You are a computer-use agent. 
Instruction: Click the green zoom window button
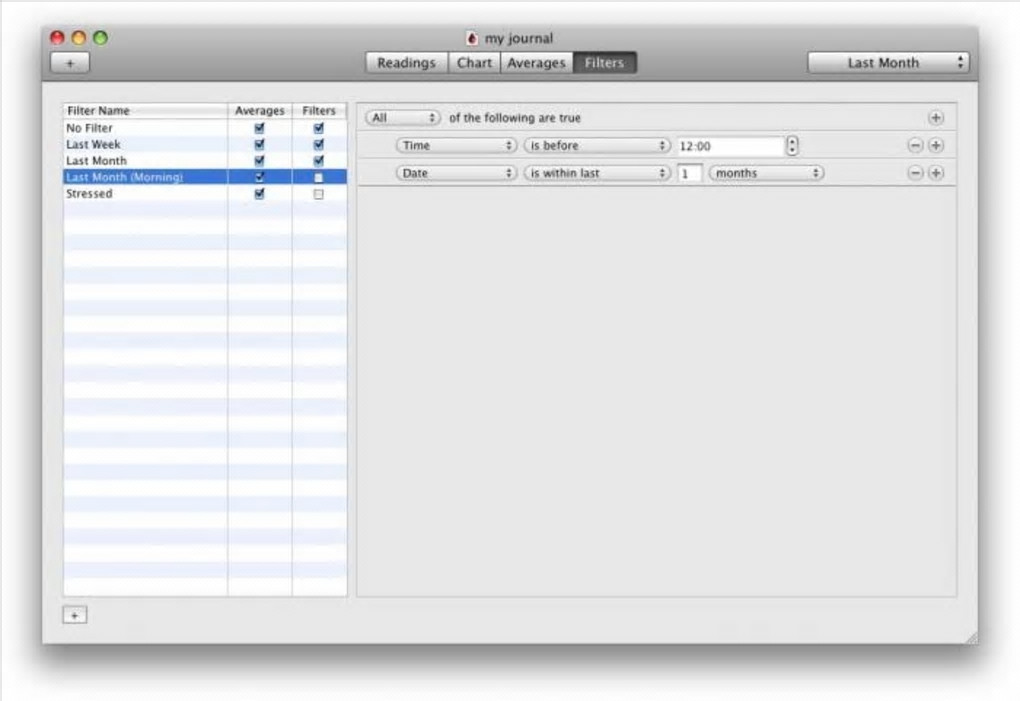(x=100, y=38)
